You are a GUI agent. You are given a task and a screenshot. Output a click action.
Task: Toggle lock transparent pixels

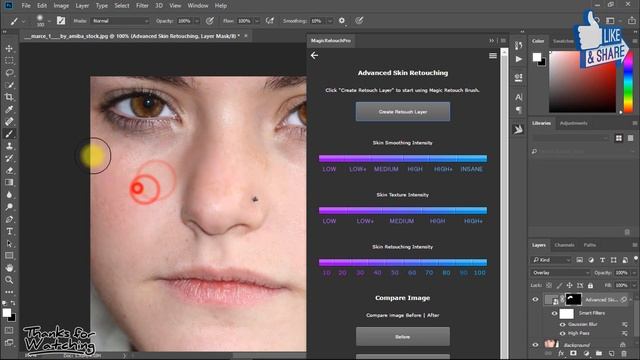(549, 285)
